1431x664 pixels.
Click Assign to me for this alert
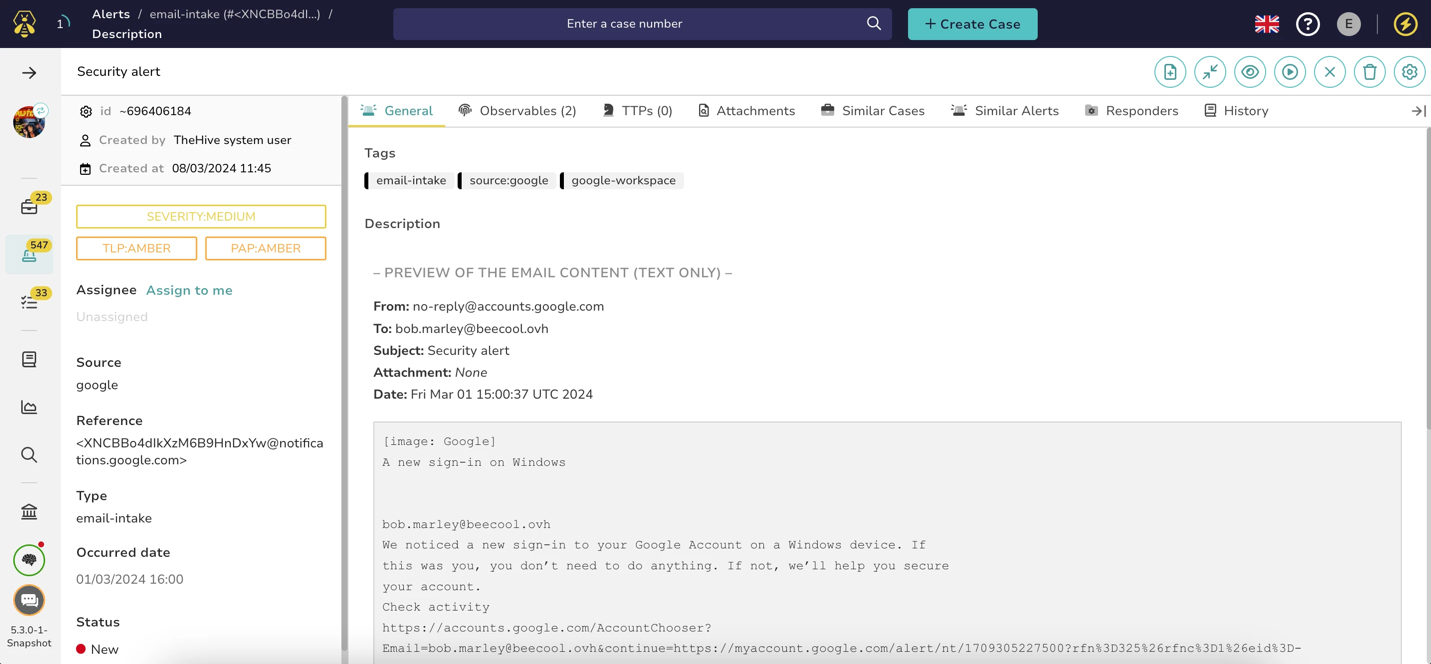click(189, 290)
